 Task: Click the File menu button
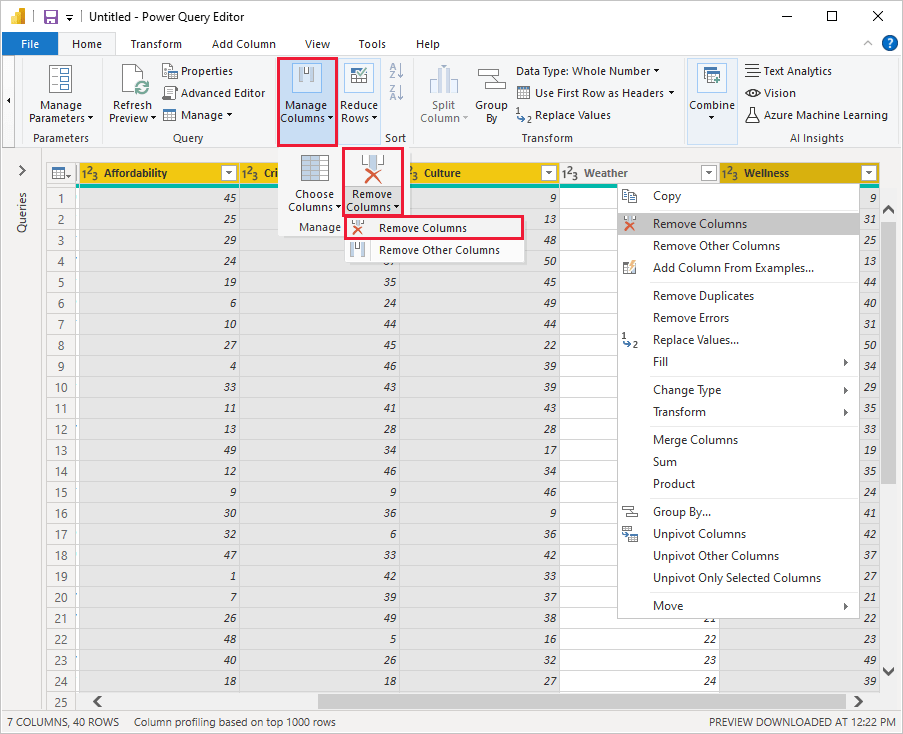click(x=30, y=43)
